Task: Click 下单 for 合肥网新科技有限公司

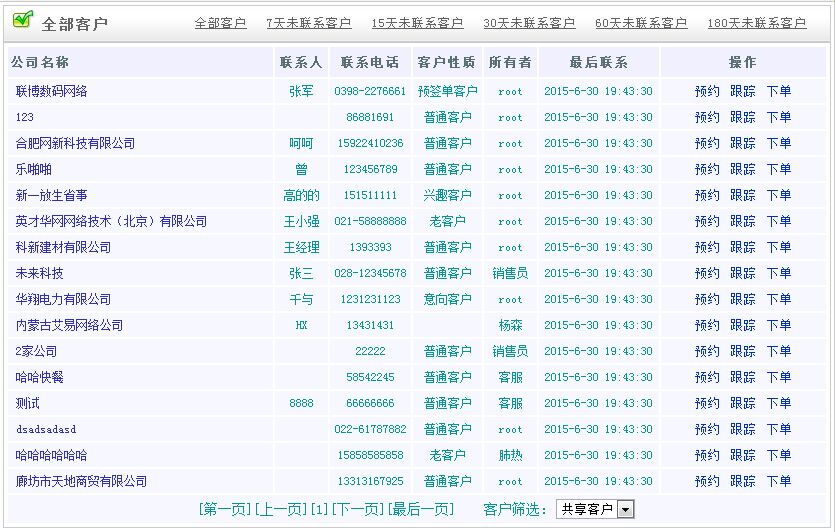Action: click(779, 143)
